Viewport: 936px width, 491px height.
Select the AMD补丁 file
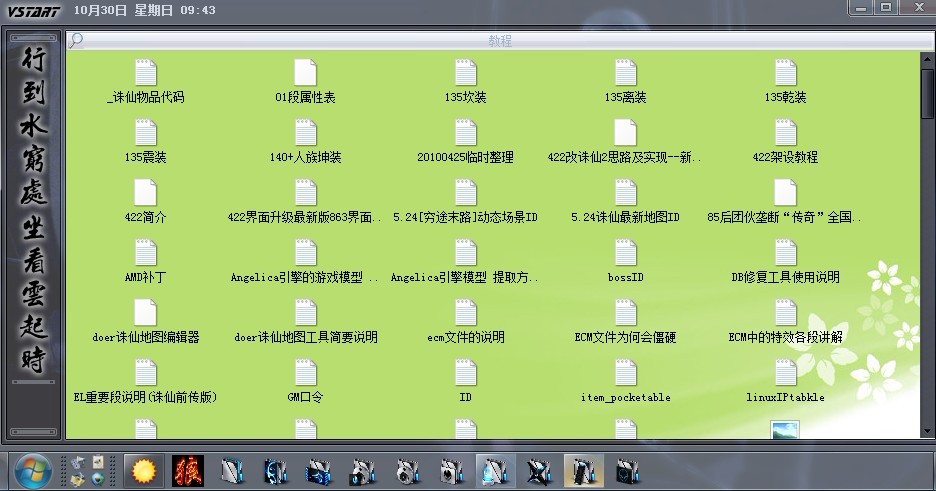146,254
